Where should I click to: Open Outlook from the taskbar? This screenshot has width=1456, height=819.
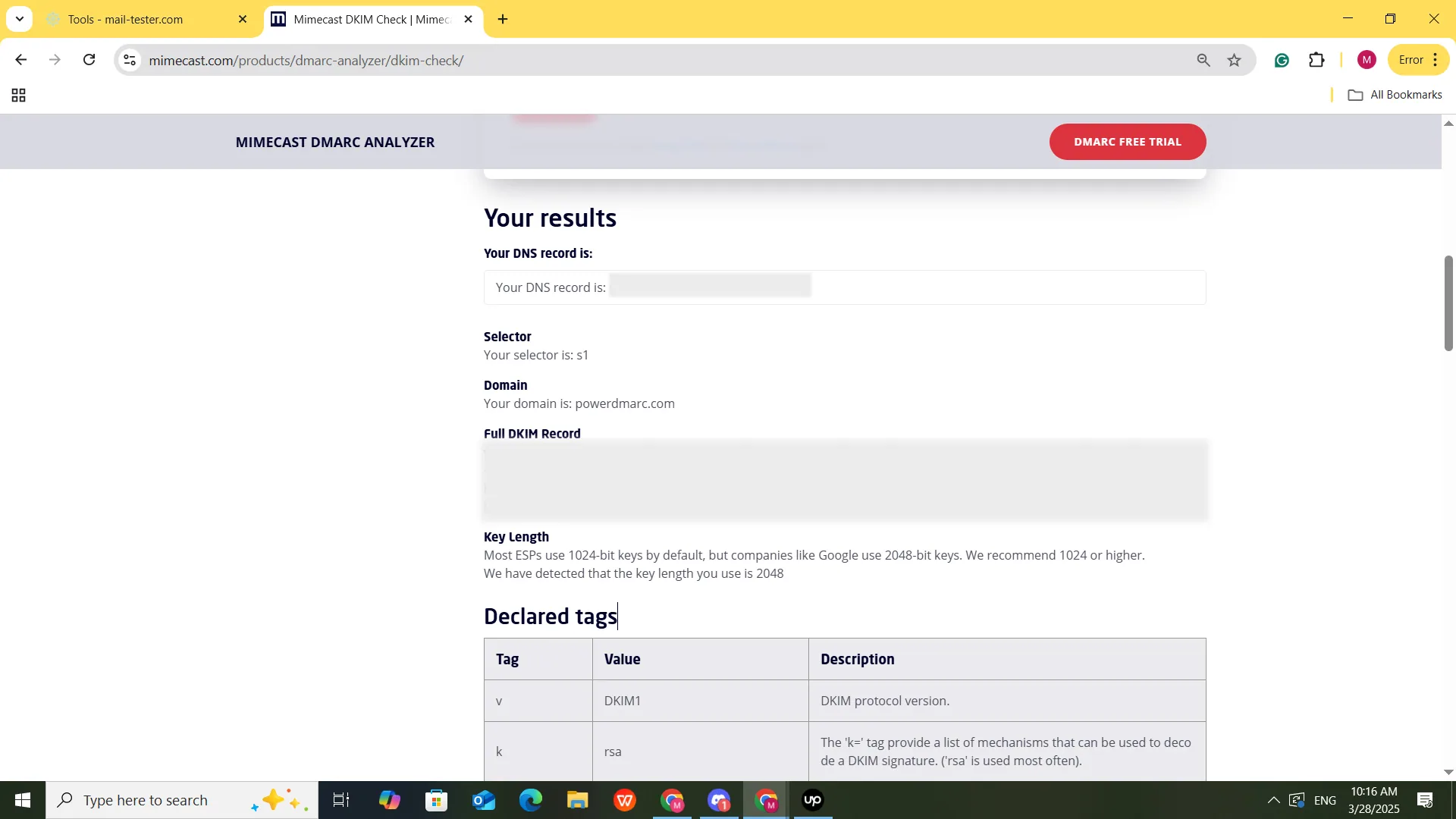point(484,800)
